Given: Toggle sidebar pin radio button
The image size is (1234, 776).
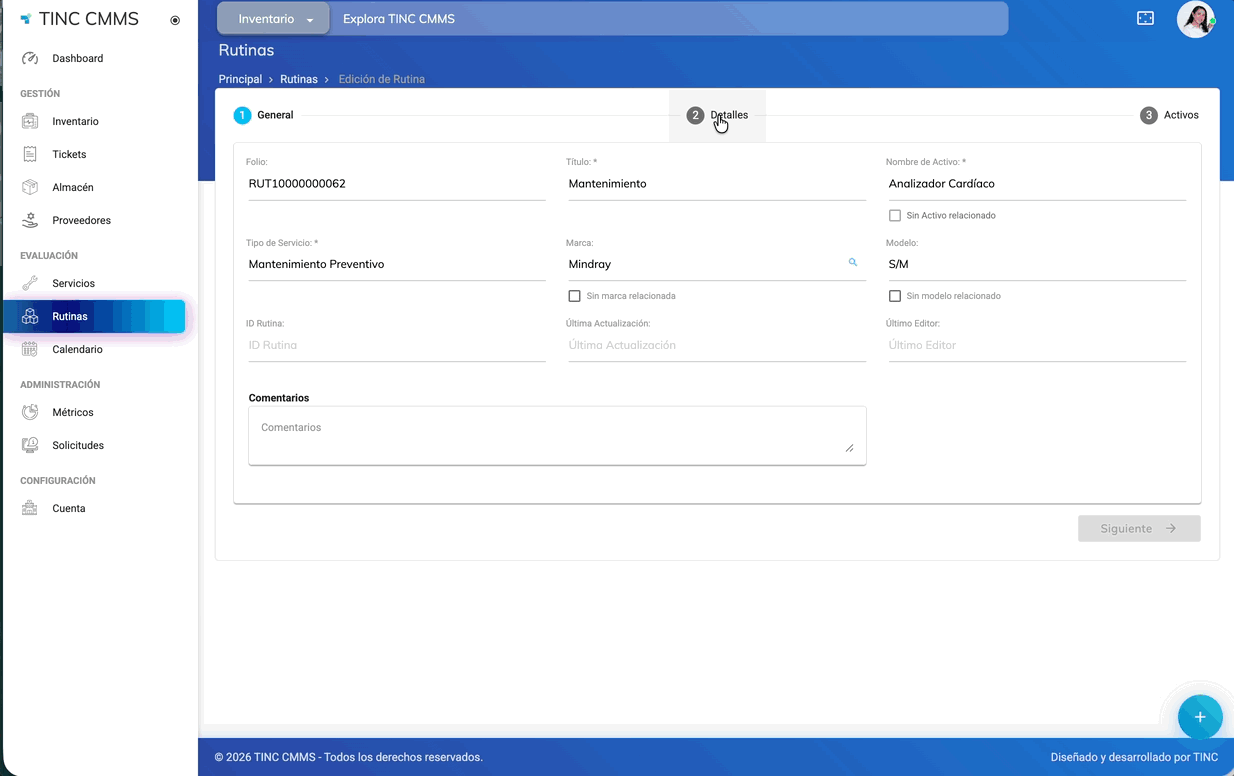Looking at the screenshot, I should (175, 20).
